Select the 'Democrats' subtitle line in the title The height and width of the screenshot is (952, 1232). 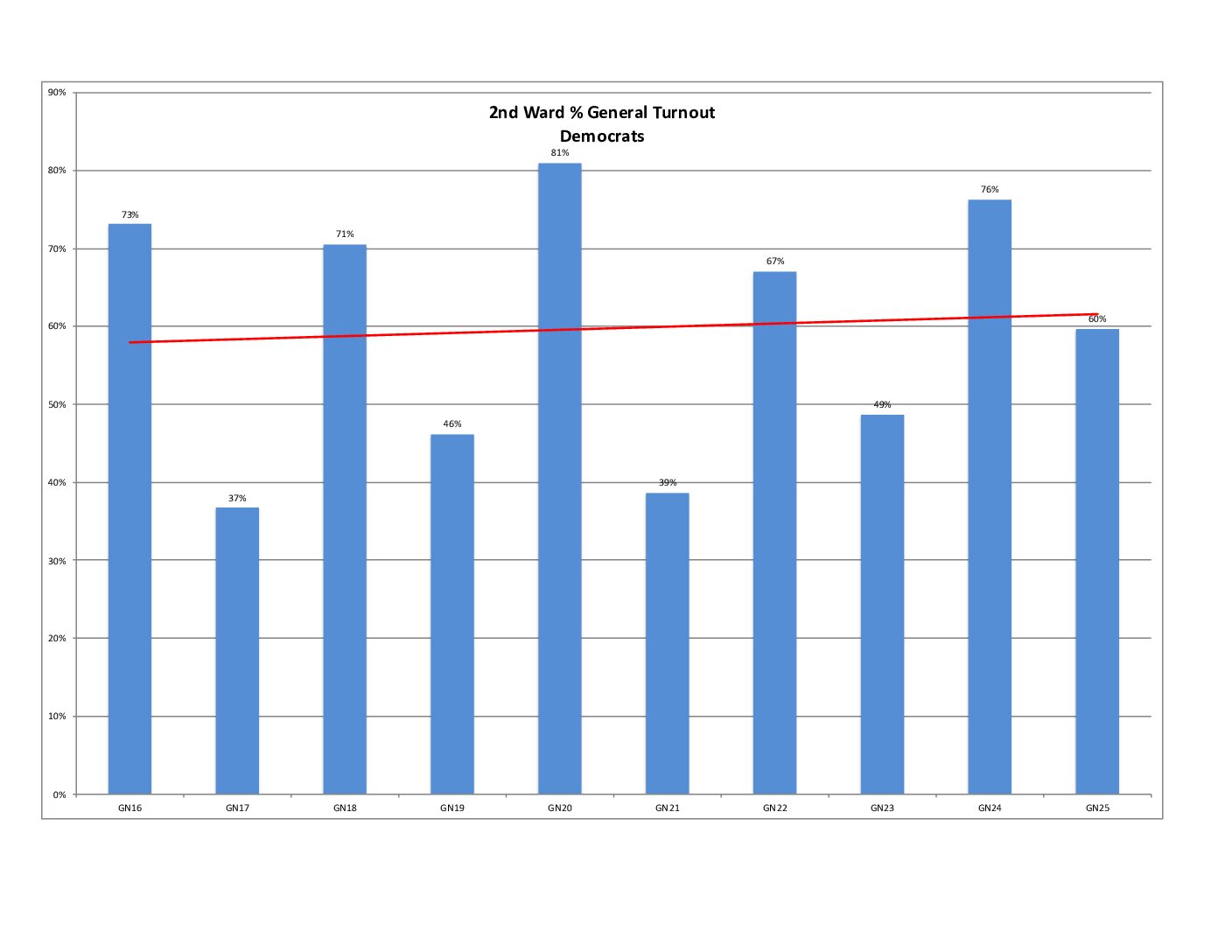pos(601,136)
